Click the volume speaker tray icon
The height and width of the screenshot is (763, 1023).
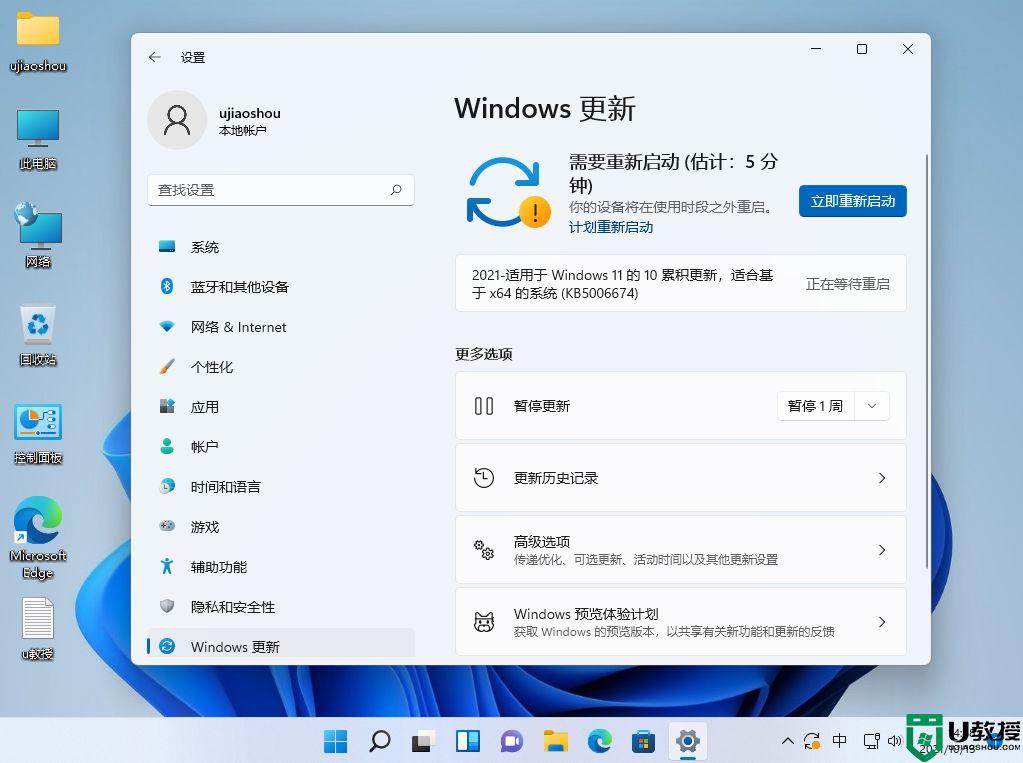click(x=894, y=741)
